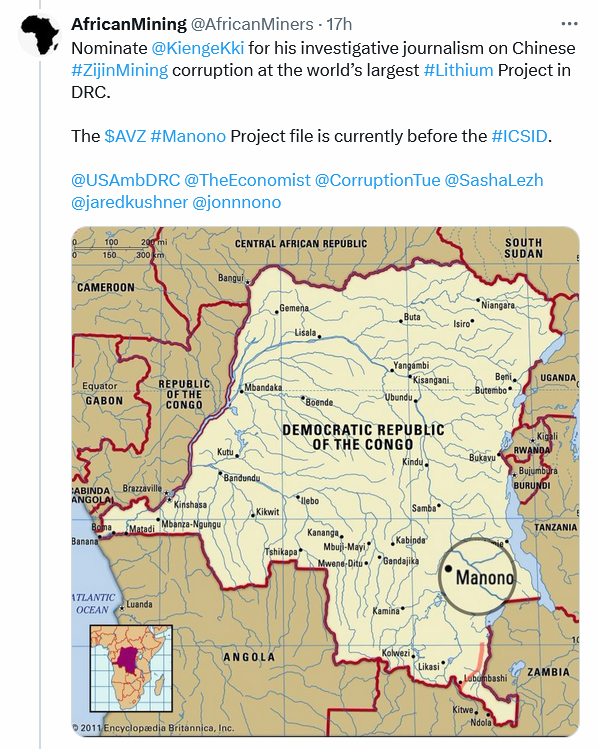Open the AfricanMining Africa-shaped profile avatar
This screenshot has height=749, width=598.
pyautogui.click(x=40, y=35)
